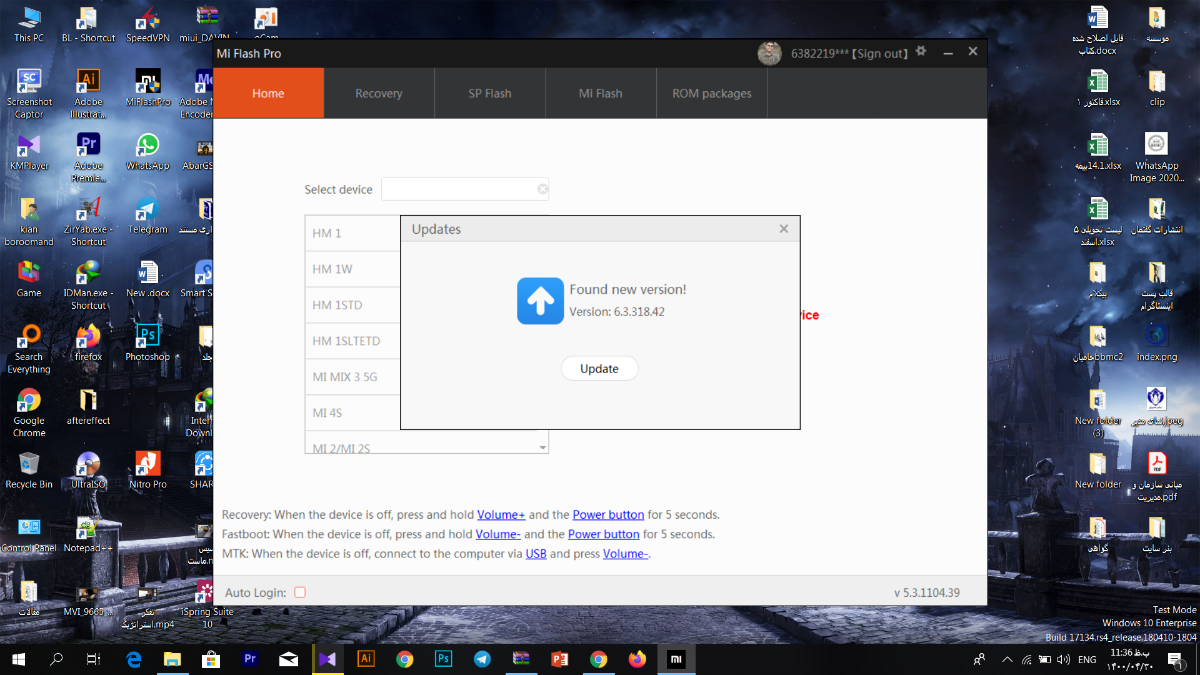1200x675 pixels.
Task: Open Recycle Bin
Action: tap(29, 470)
